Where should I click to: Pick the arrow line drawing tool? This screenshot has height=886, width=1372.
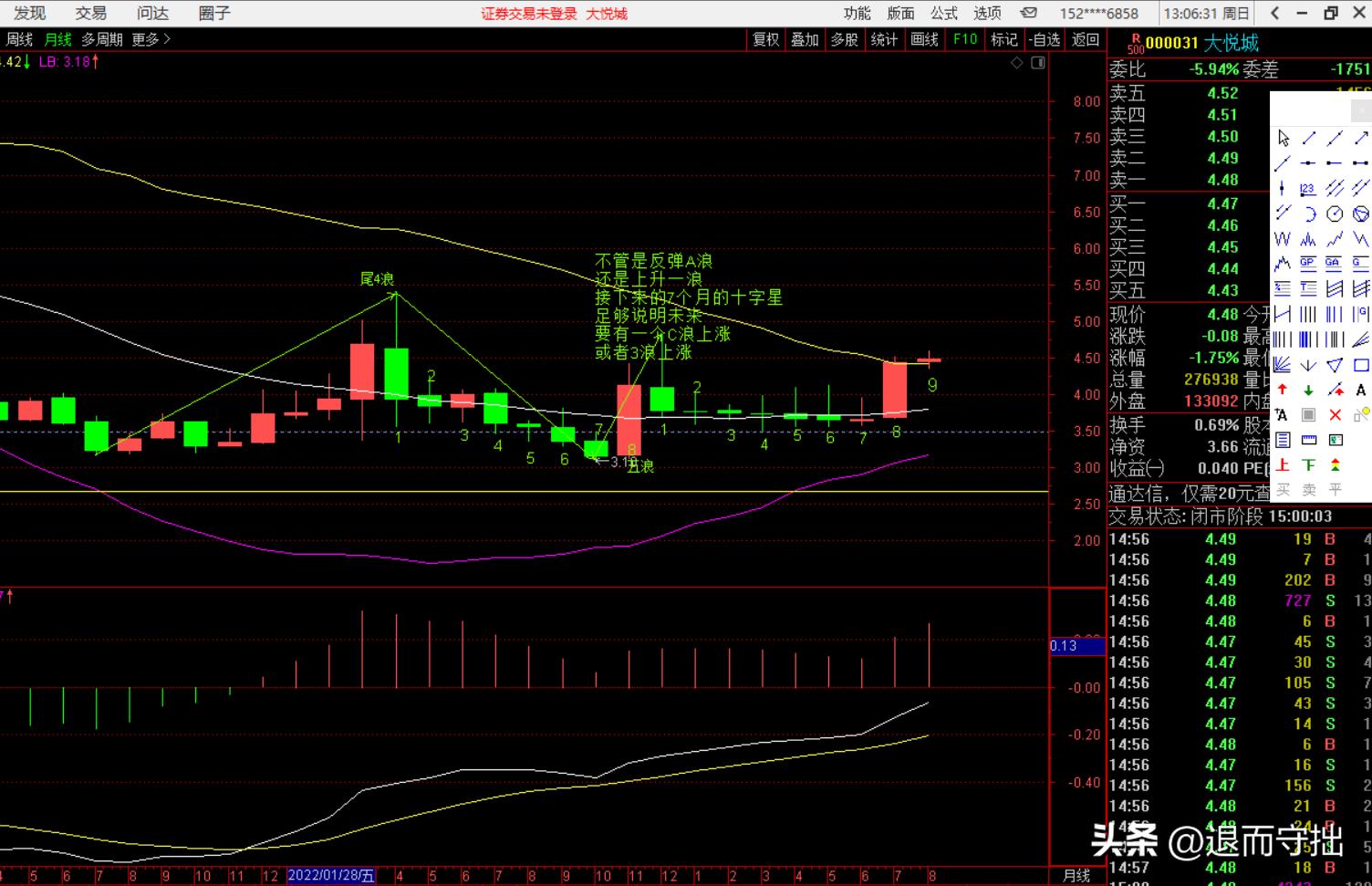(x=1361, y=138)
